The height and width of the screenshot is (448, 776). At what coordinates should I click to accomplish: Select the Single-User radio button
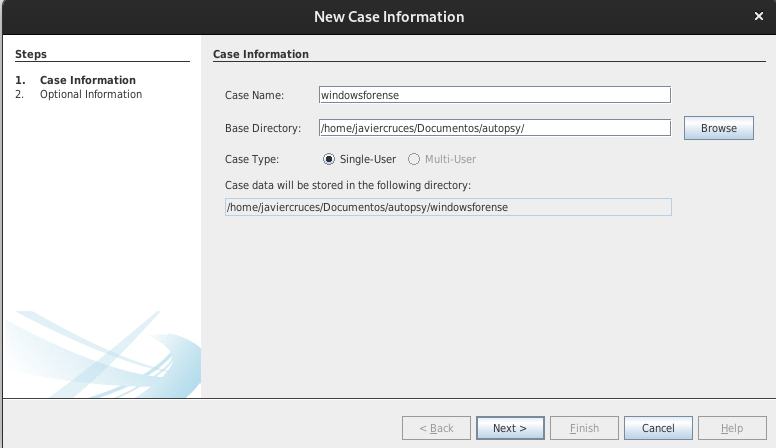329,159
